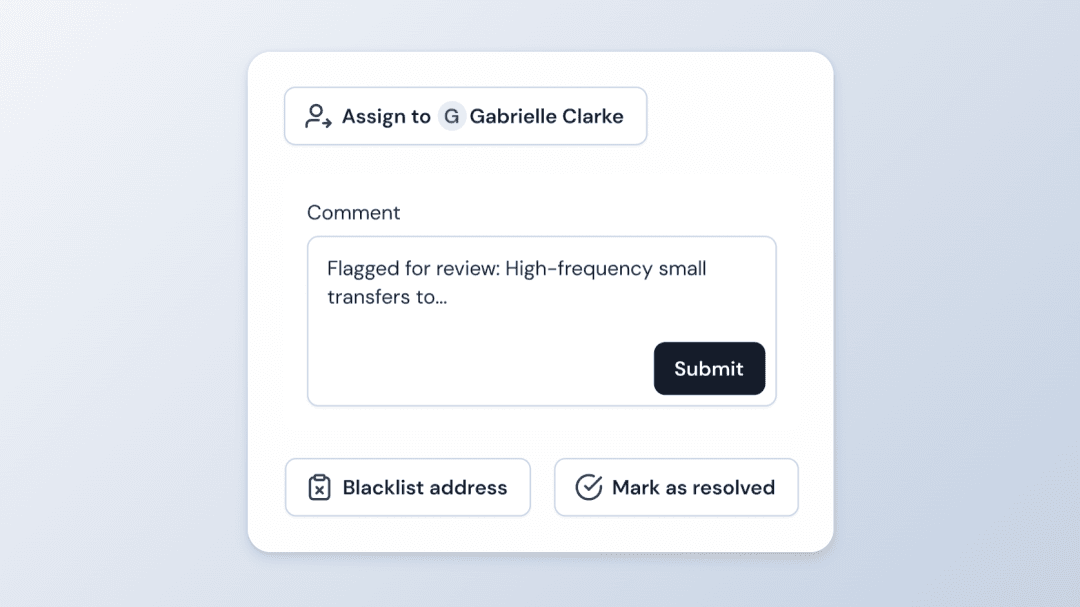
Task: Submit the comment
Action: [709, 369]
